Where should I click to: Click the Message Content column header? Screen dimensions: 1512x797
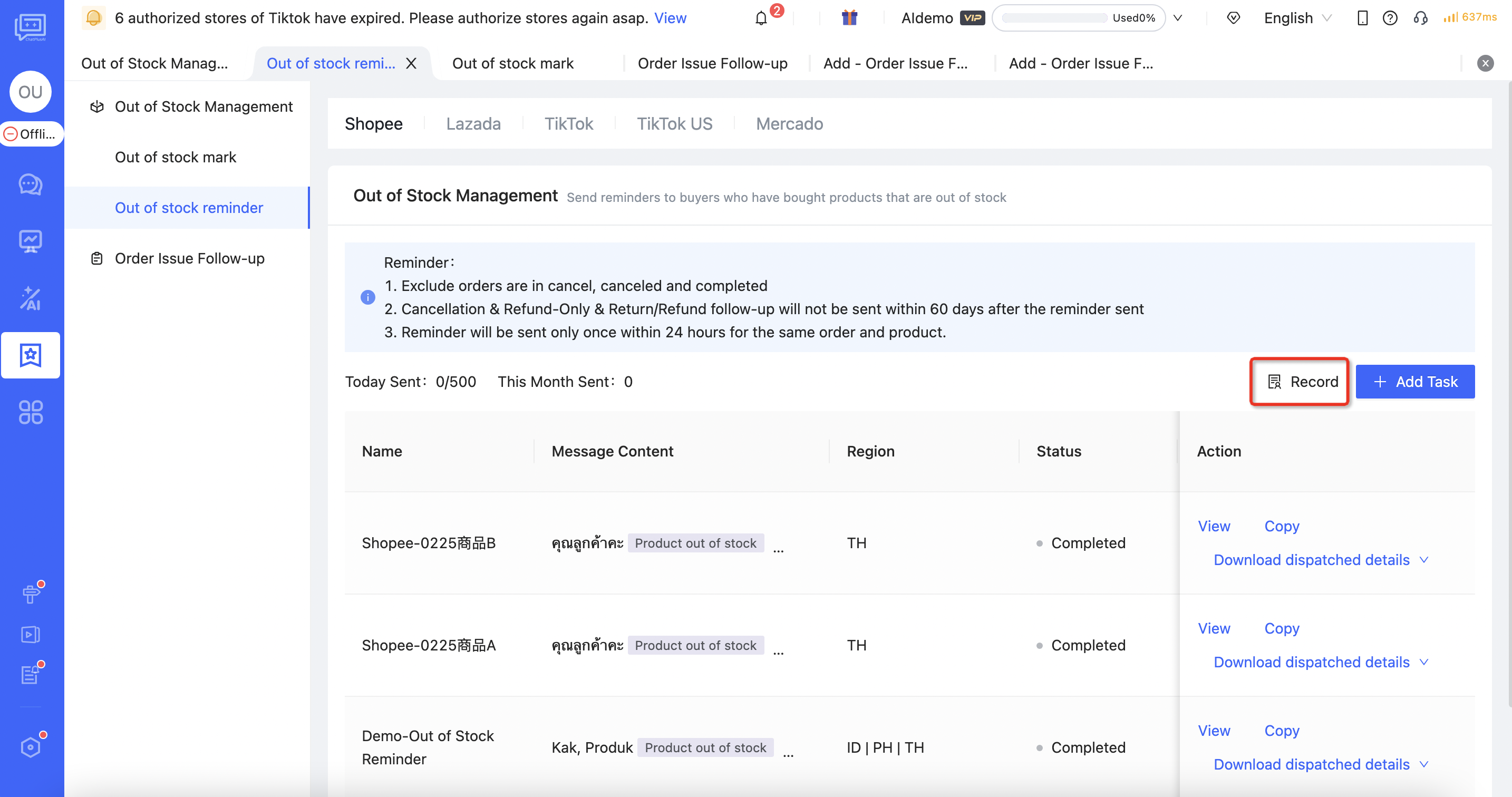(x=612, y=451)
